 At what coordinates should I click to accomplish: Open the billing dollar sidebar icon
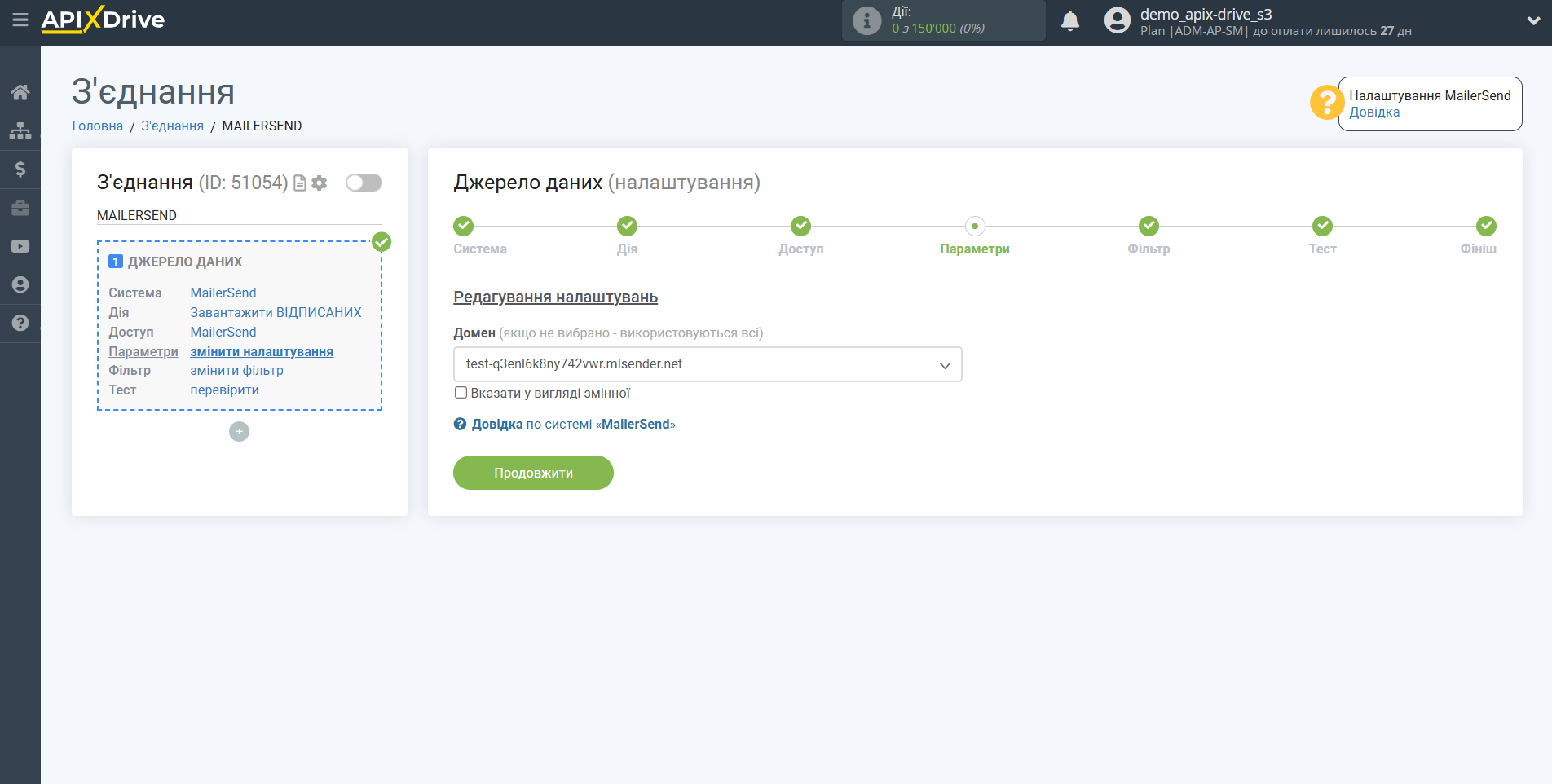pos(20,169)
